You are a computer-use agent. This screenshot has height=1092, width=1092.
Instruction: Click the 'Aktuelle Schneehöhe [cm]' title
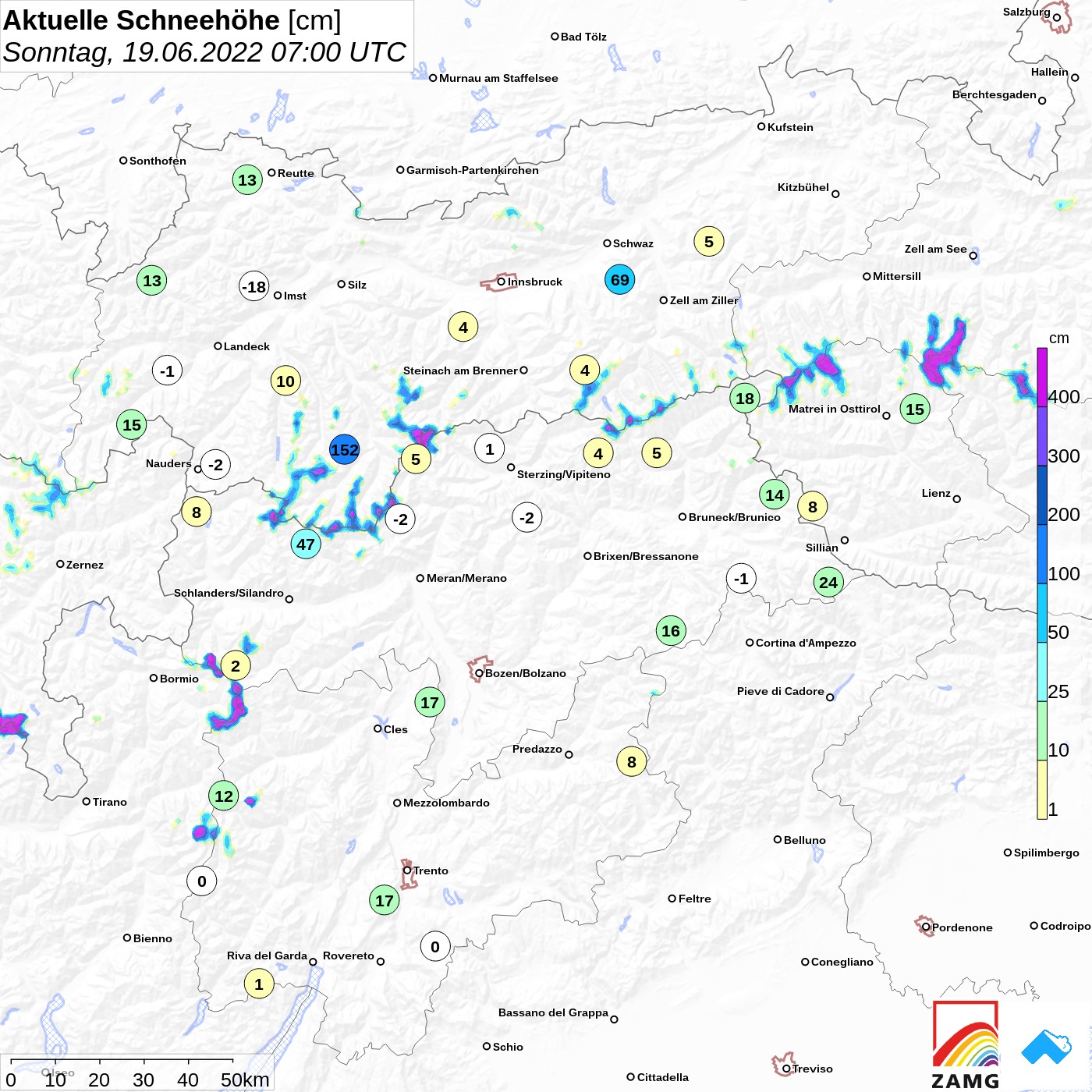tap(172, 20)
